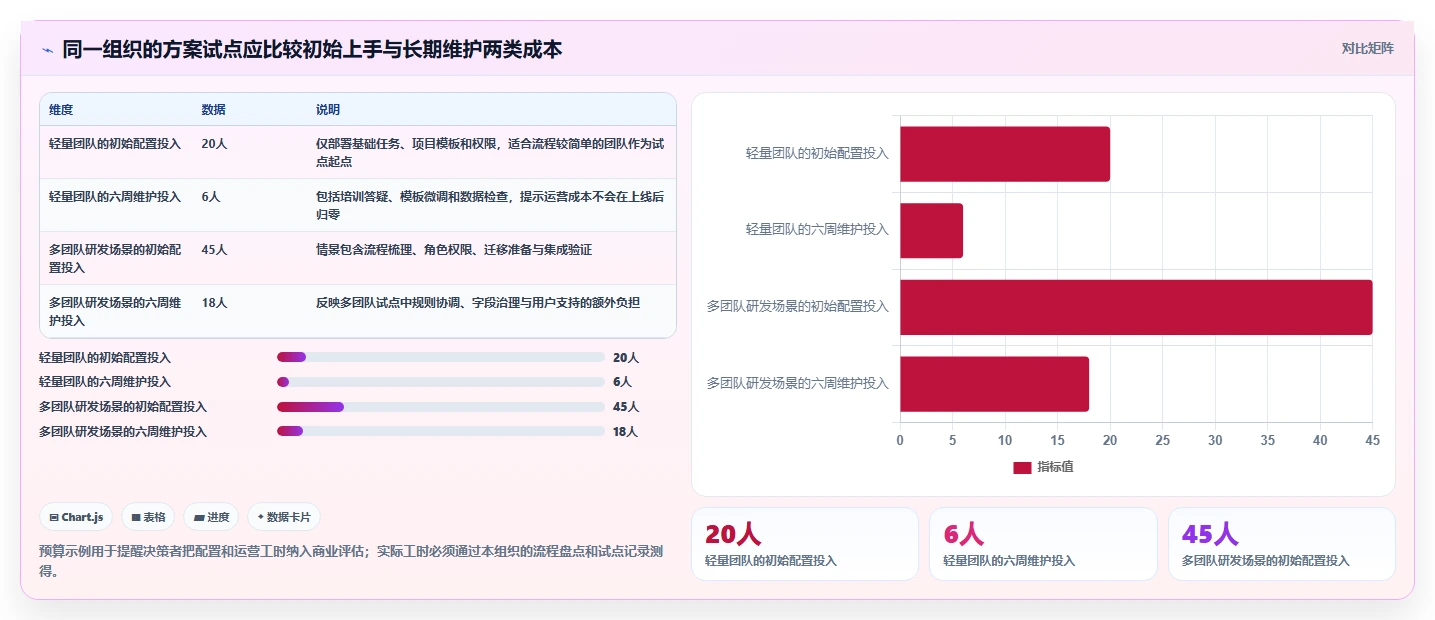Click table cell 轻量团队的初始配置投入
The height and width of the screenshot is (620, 1435).
pyautogui.click(x=115, y=143)
